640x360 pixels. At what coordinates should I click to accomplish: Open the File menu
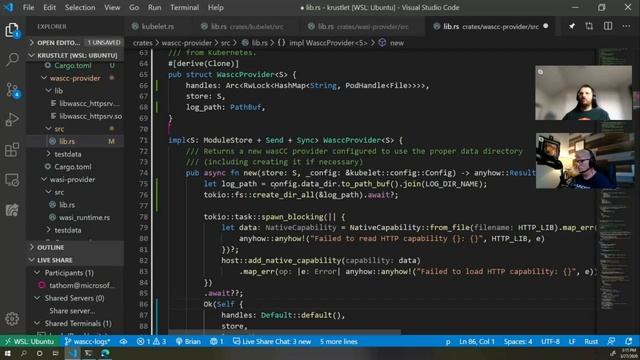[x=29, y=7]
